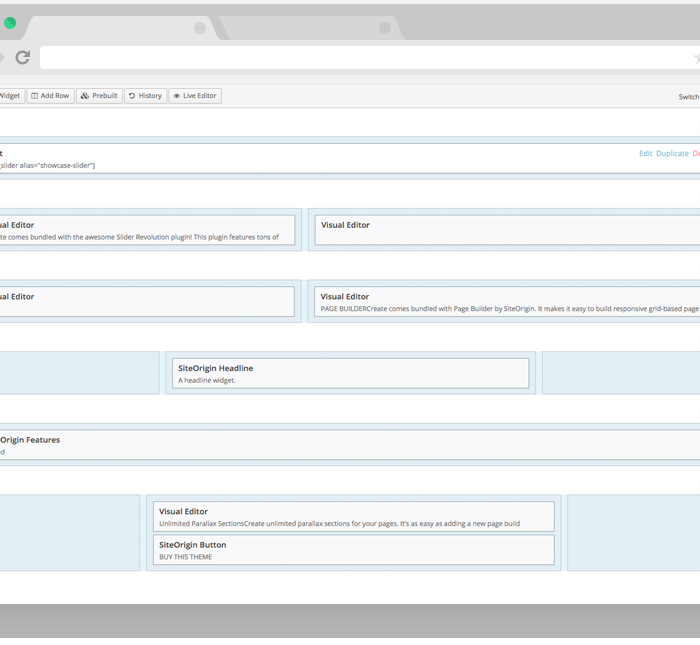Open the SiteOrigin Features widget
The height and width of the screenshot is (645, 700).
350,445
